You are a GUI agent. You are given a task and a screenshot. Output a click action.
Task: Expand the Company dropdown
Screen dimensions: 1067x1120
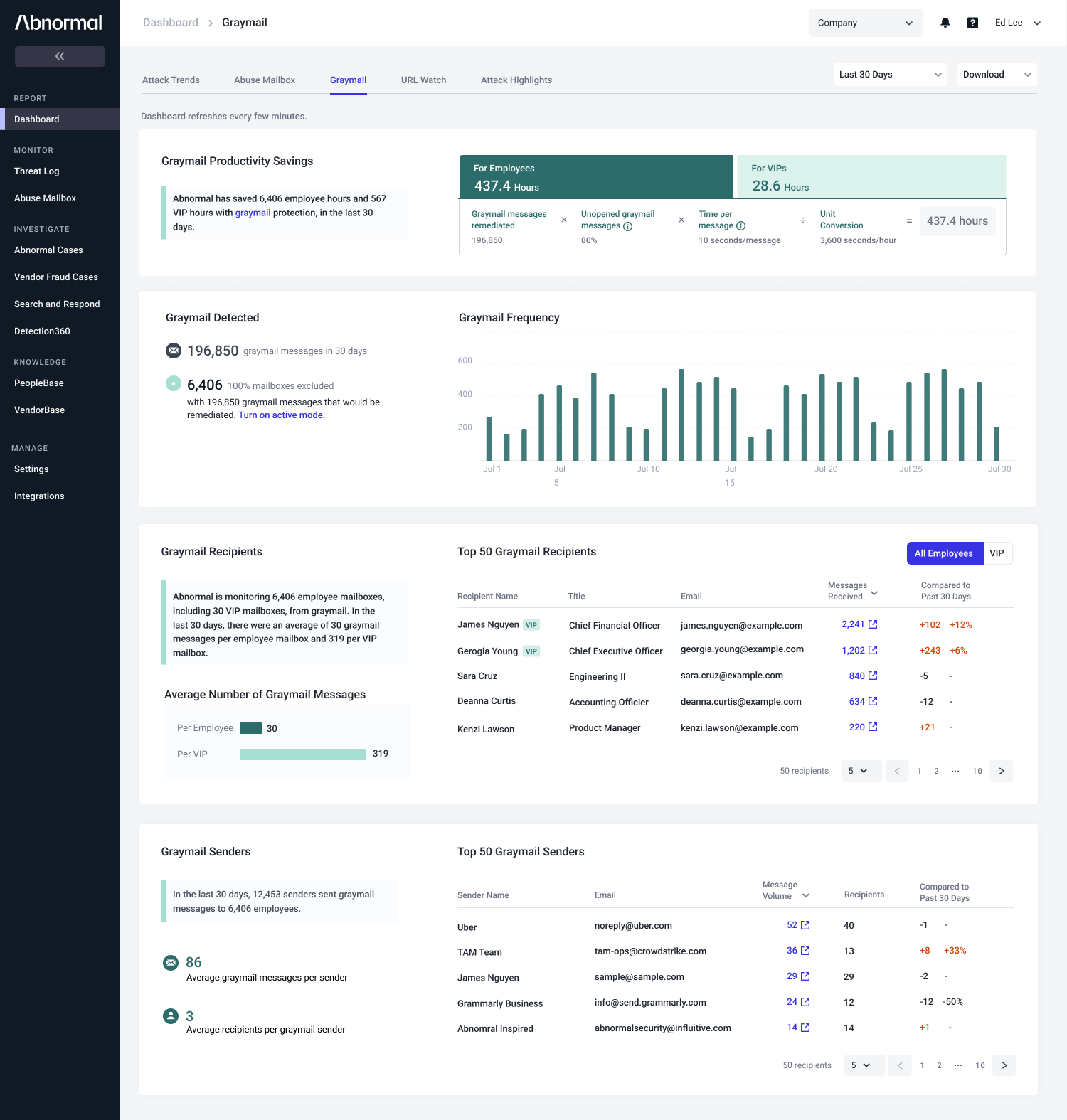[x=866, y=23]
